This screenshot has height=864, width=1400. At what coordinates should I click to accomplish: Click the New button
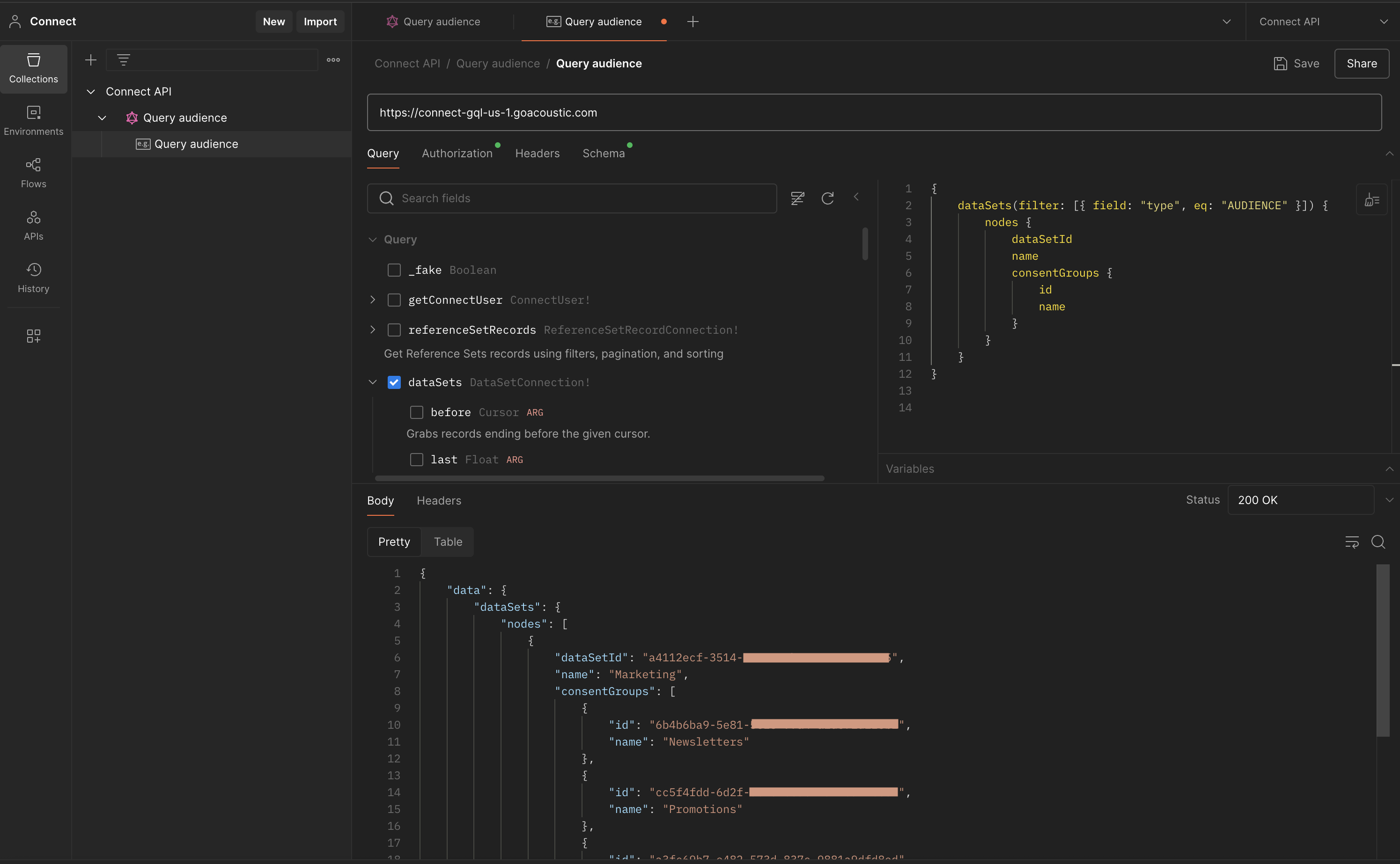point(274,22)
